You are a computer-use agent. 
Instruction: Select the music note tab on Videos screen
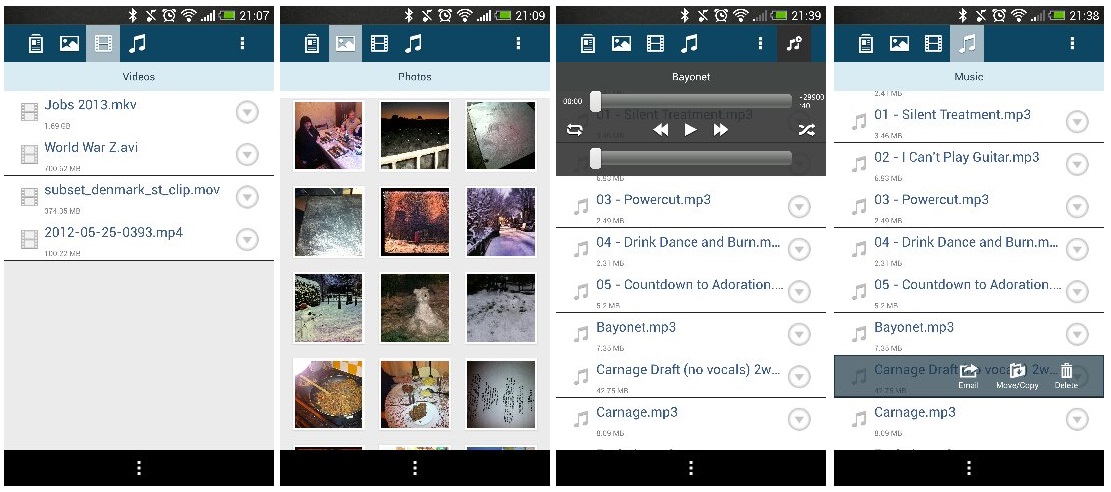(x=137, y=44)
